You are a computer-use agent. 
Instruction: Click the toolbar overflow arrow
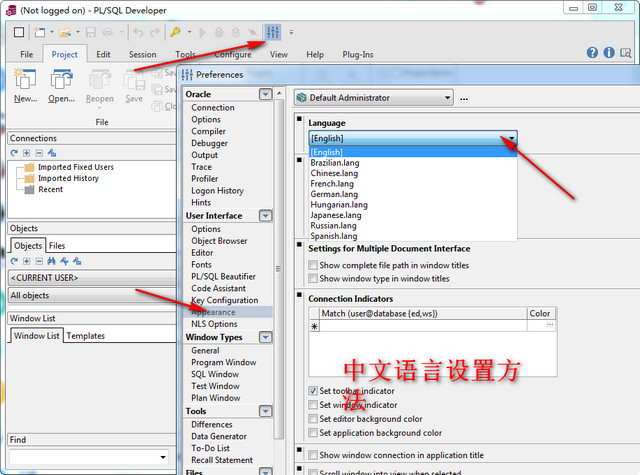(x=291, y=32)
